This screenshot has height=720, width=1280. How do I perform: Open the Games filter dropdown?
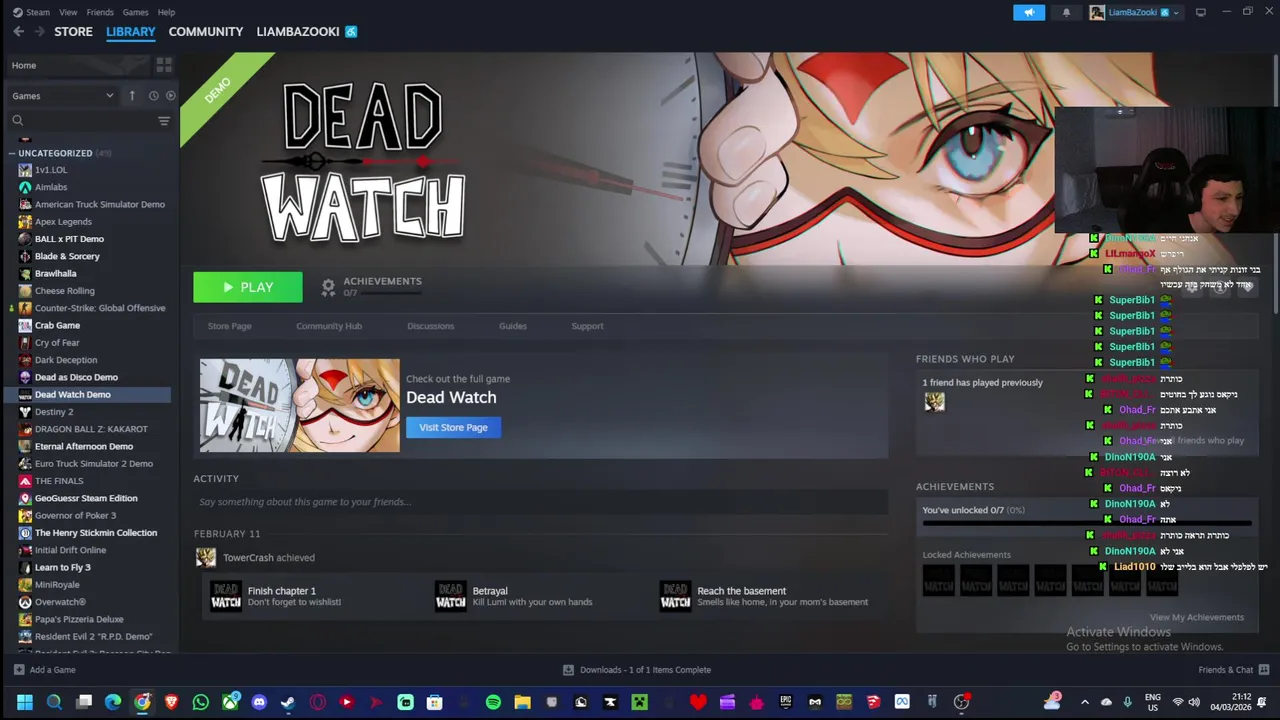pos(63,96)
